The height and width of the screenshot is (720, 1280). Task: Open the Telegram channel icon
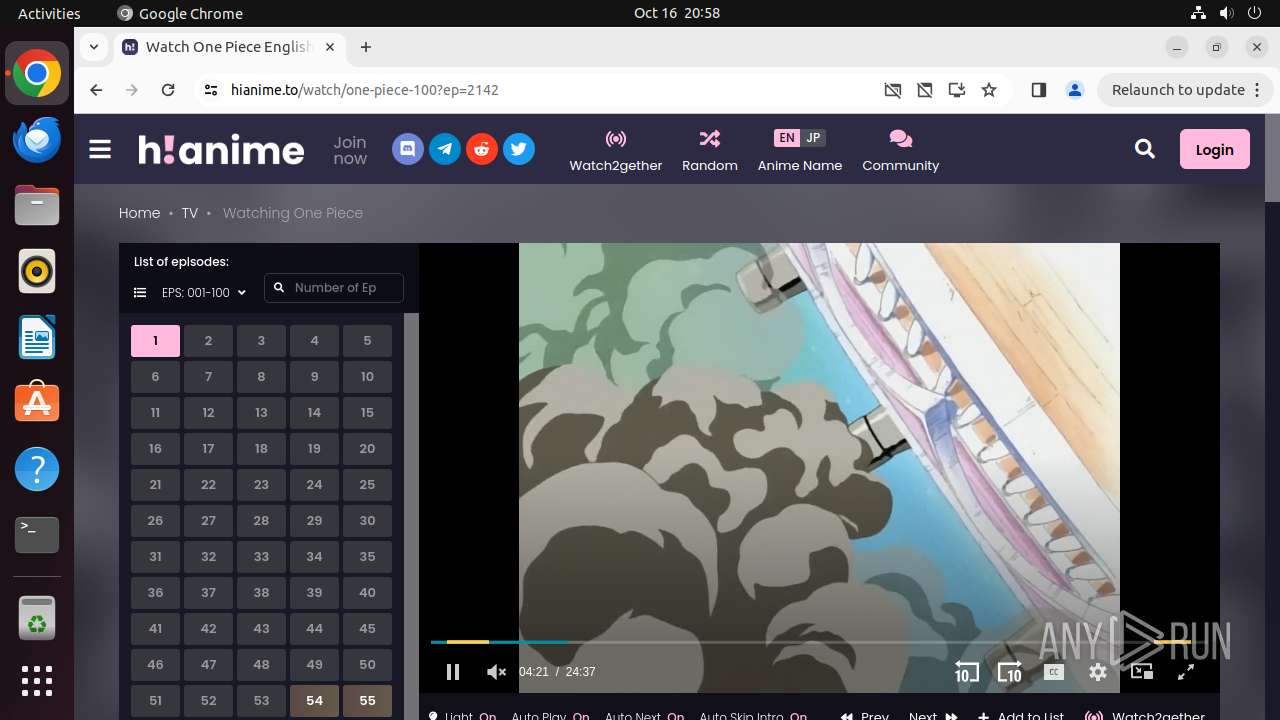(445, 150)
